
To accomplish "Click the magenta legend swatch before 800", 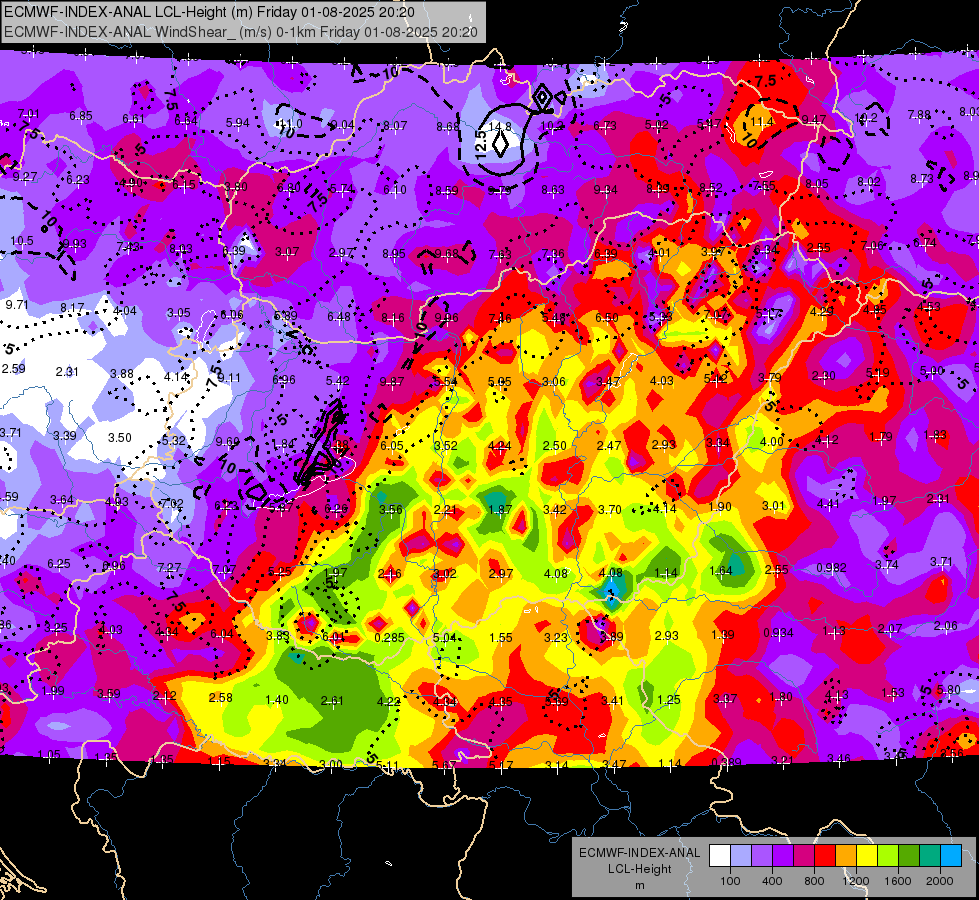I will coord(804,856).
